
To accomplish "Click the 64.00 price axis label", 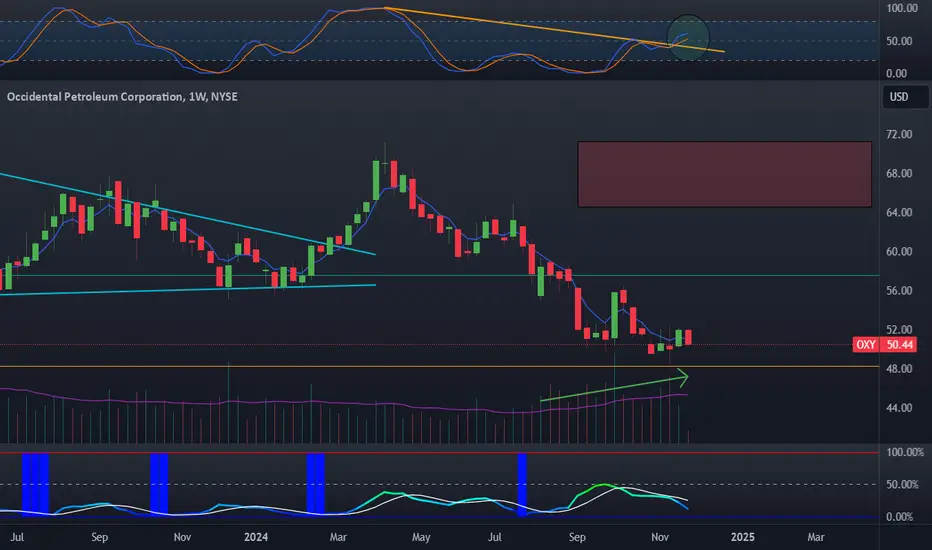I will pos(899,213).
